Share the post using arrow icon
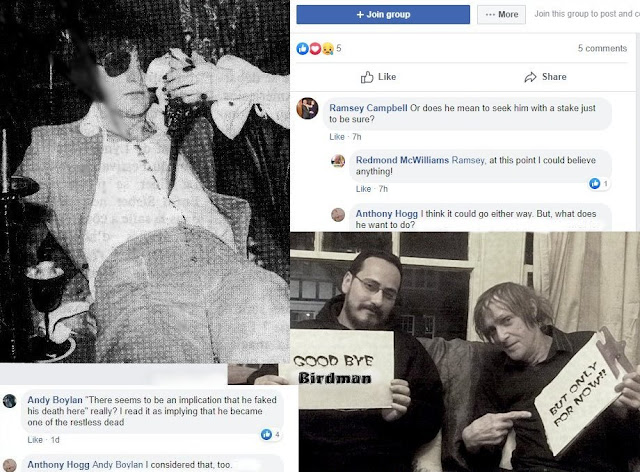640x472 pixels. [545, 77]
